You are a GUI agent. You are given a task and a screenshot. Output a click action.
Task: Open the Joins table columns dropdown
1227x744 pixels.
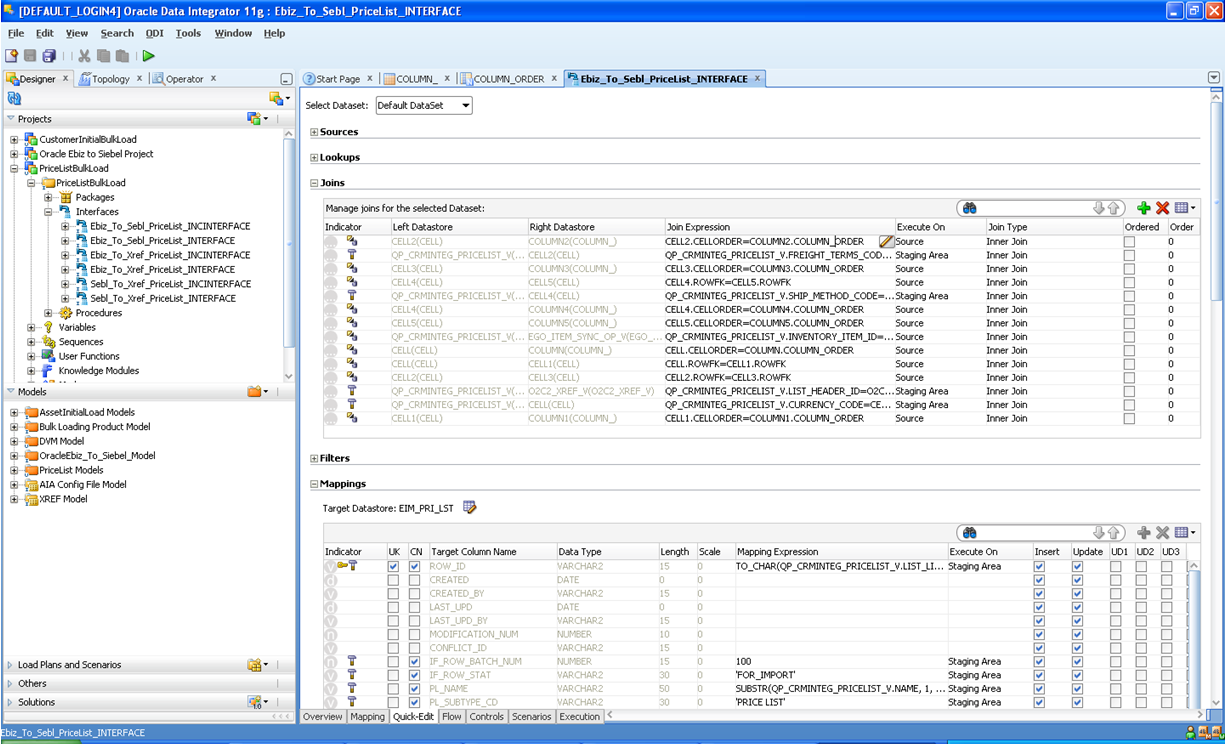click(1185, 208)
